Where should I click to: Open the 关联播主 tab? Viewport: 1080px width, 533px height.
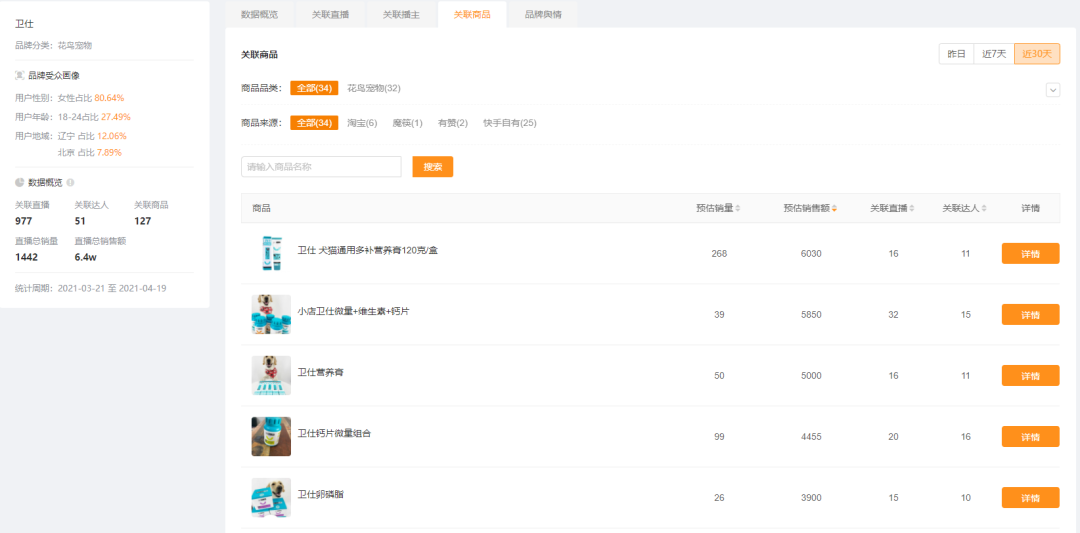click(x=401, y=14)
